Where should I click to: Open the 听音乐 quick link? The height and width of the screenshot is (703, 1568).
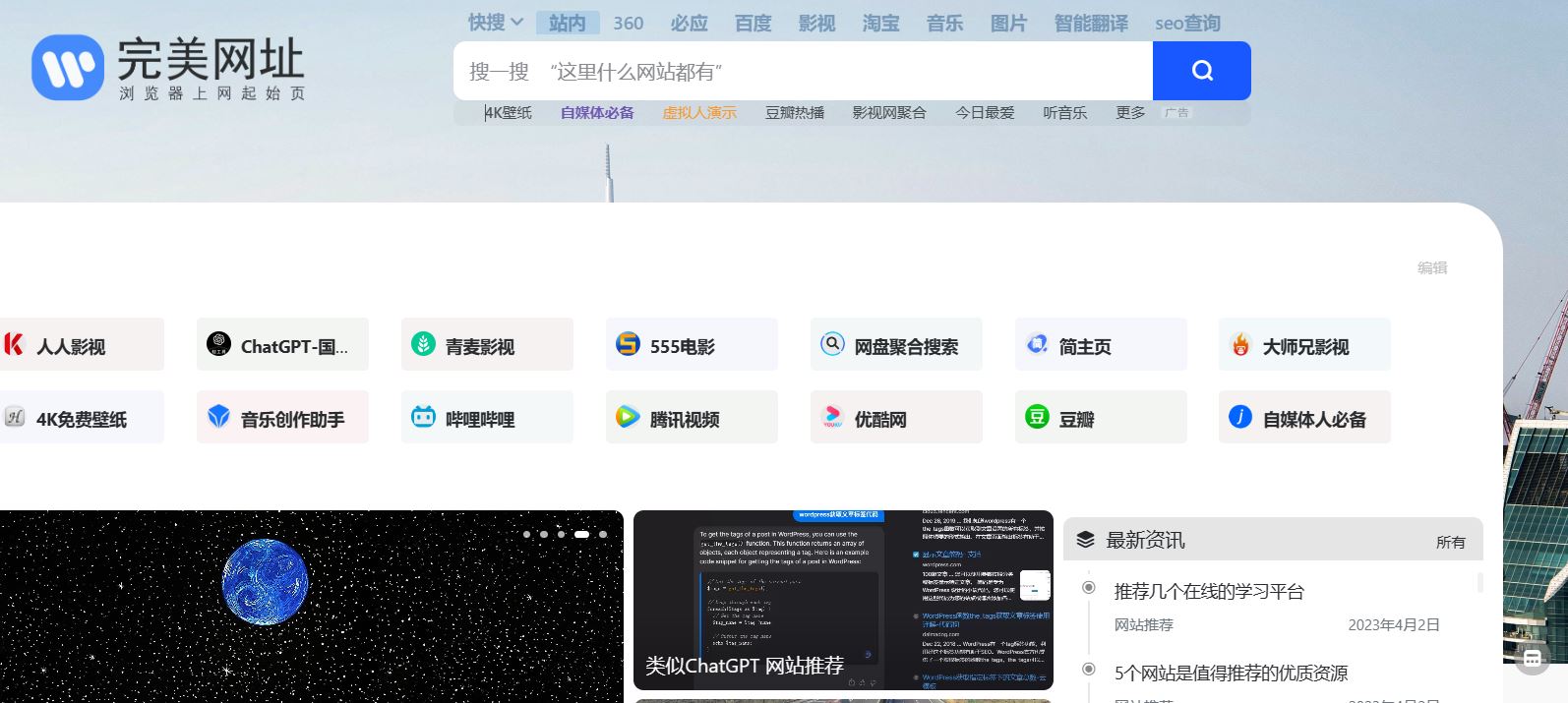[1064, 113]
